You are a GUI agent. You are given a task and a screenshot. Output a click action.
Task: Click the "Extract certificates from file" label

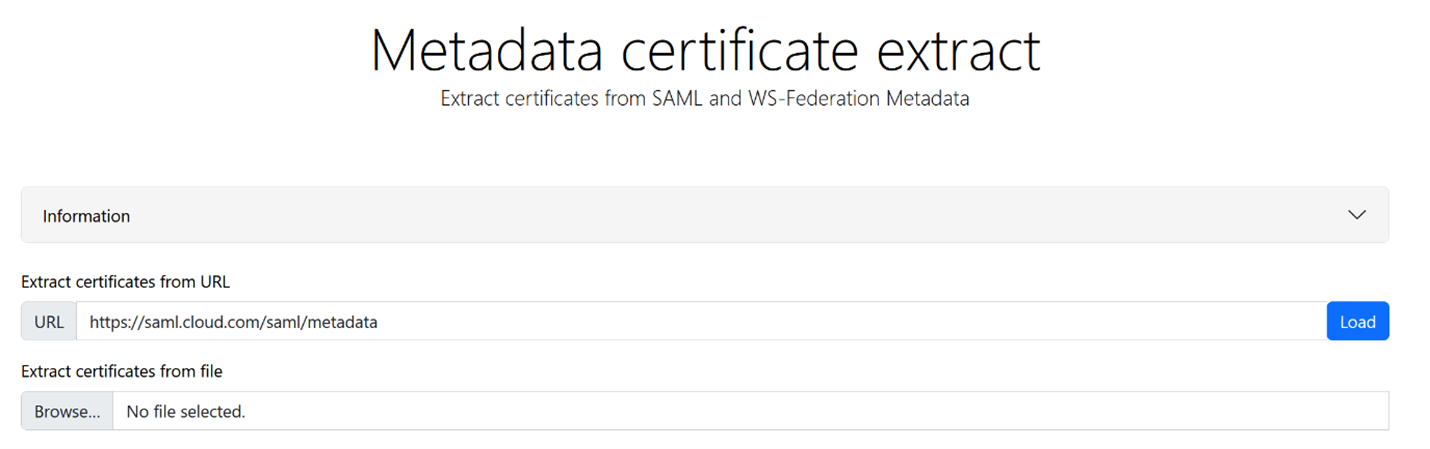pyautogui.click(x=121, y=371)
